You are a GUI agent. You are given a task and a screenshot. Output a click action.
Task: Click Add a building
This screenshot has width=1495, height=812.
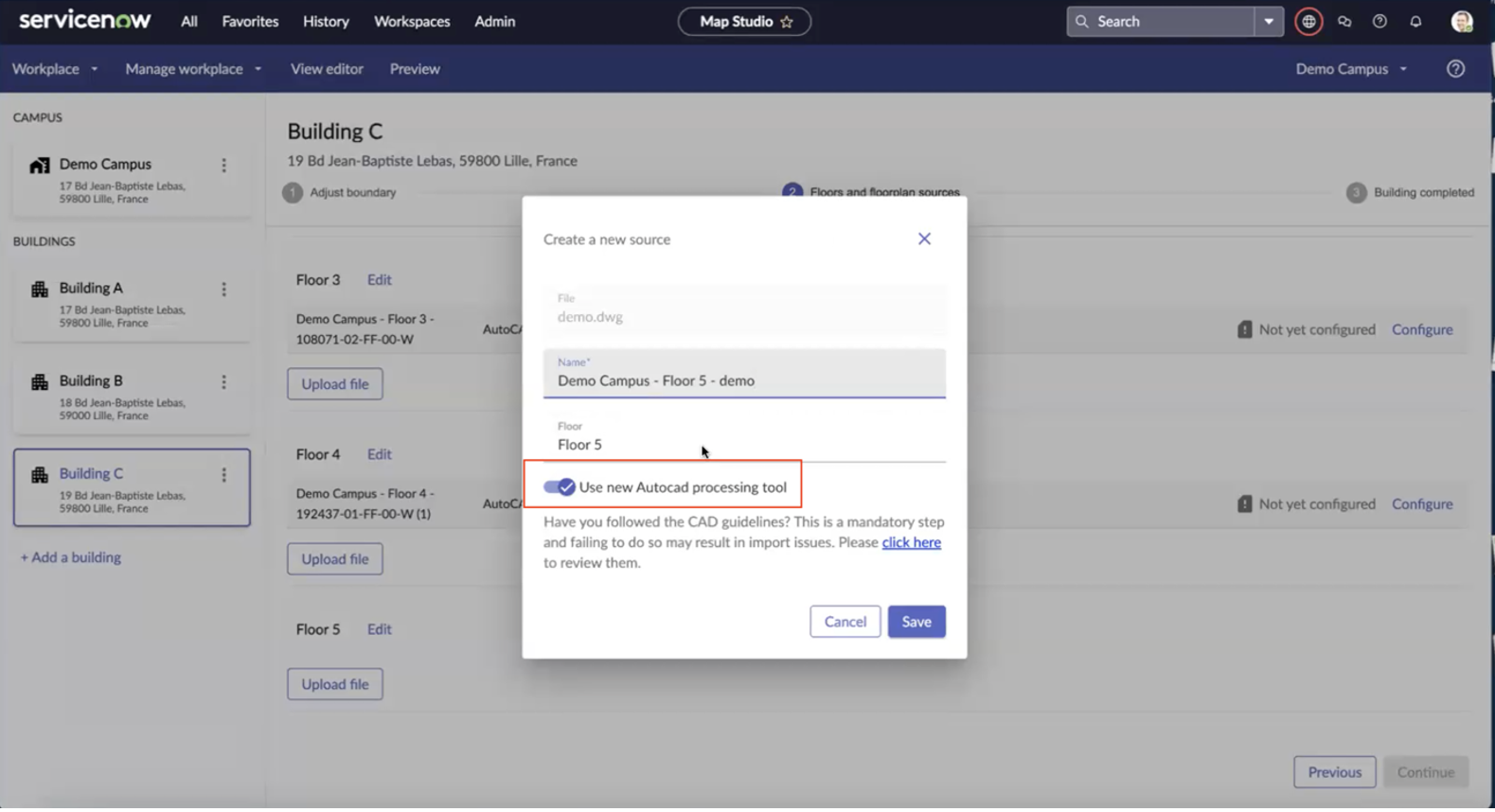(x=71, y=557)
